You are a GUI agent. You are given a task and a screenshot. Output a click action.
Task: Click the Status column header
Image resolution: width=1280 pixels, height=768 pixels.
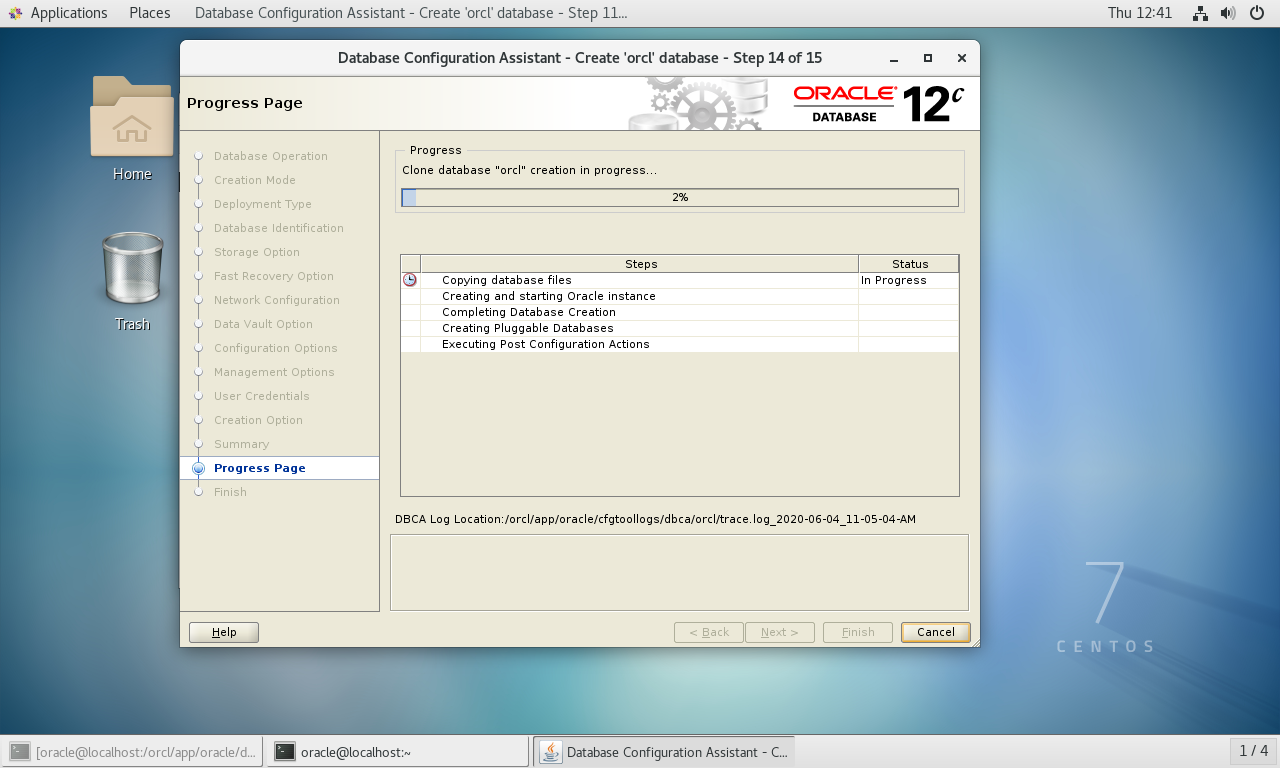pyautogui.click(x=909, y=264)
